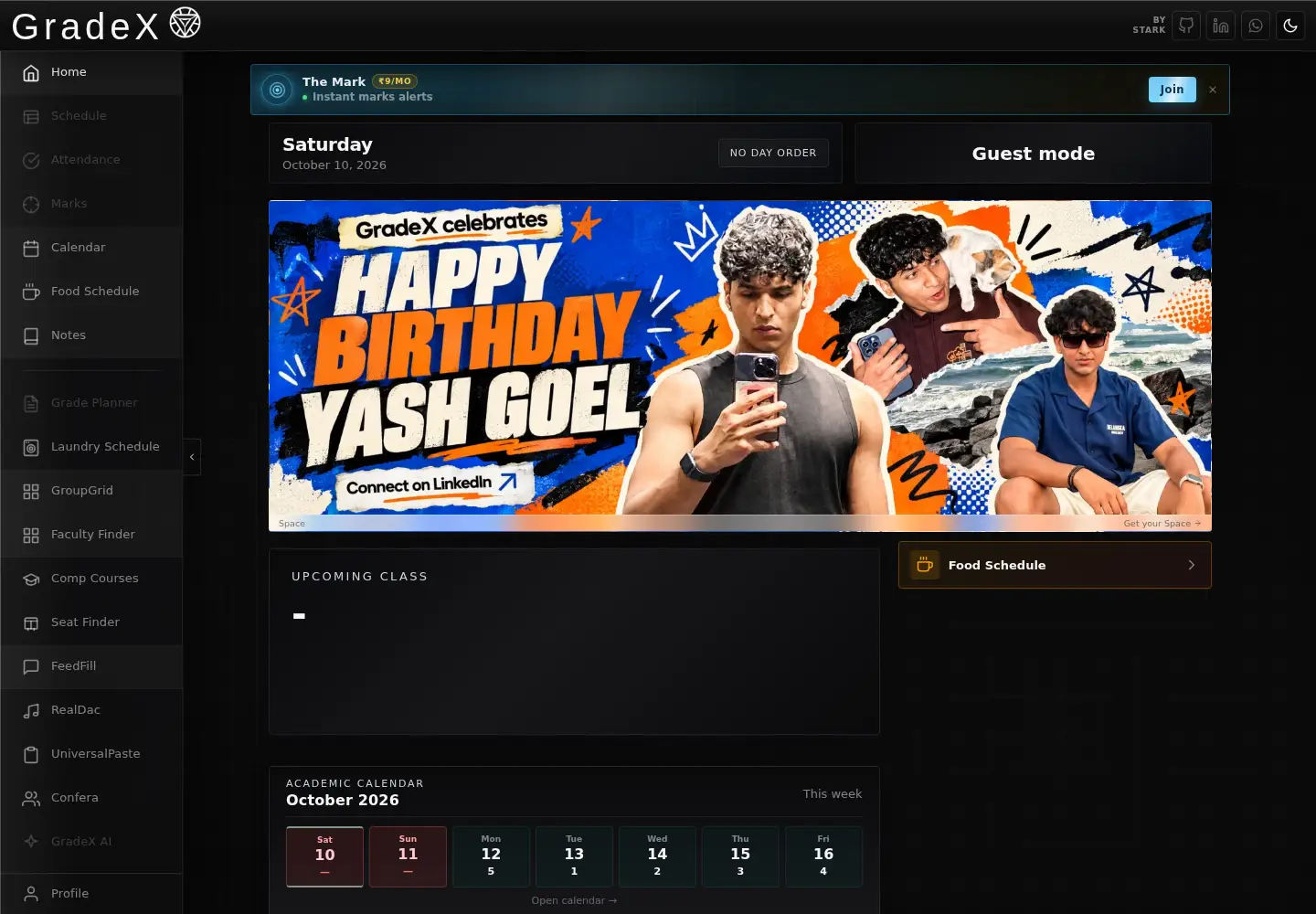Select Thu 15 calendar day
This screenshot has height=914, width=1316.
coord(740,856)
